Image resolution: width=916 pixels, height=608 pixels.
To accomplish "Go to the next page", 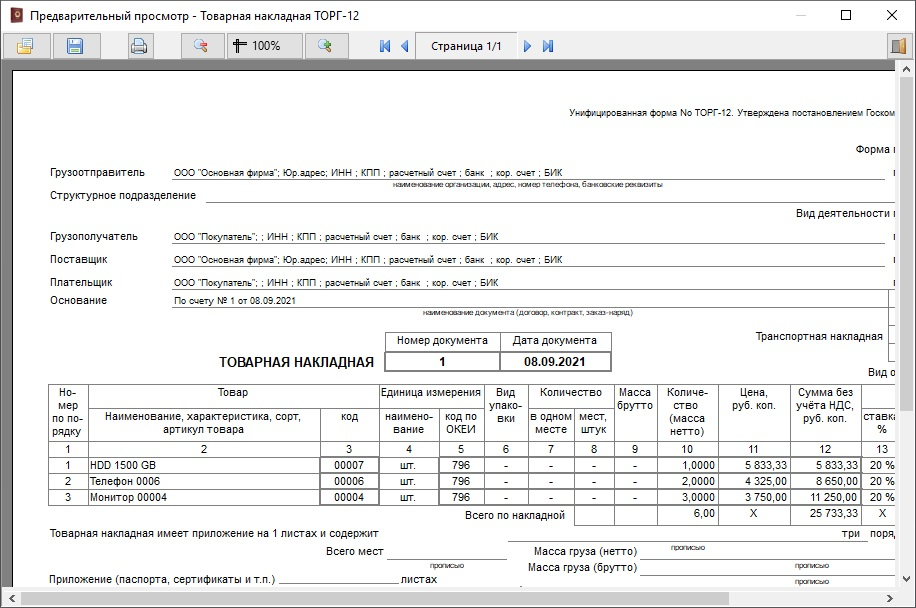I will pos(528,46).
